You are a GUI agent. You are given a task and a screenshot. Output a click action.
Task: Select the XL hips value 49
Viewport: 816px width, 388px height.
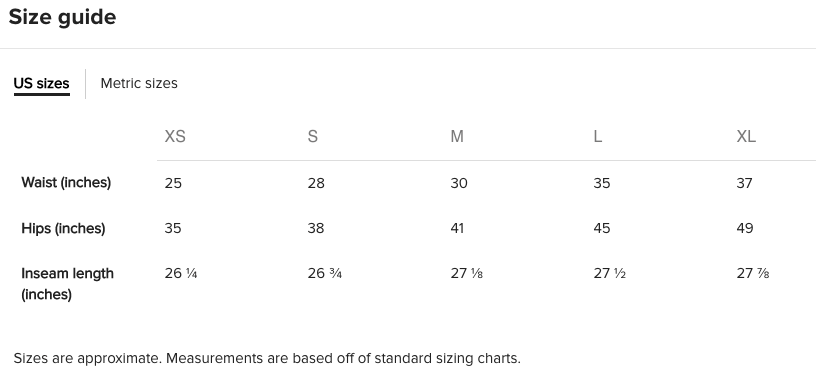tap(745, 228)
